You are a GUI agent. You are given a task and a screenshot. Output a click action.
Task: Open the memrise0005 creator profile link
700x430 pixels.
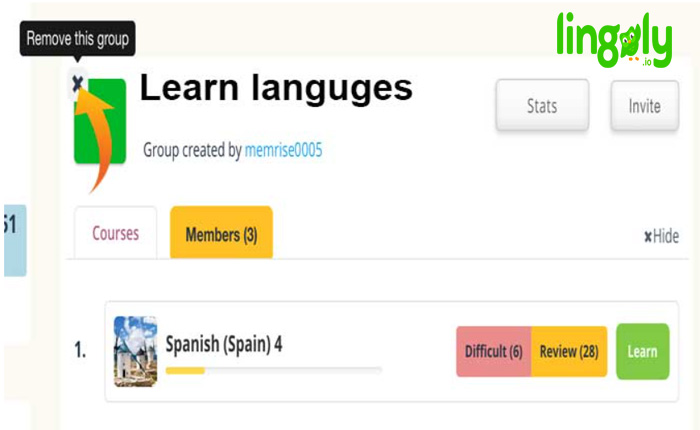pos(283,151)
